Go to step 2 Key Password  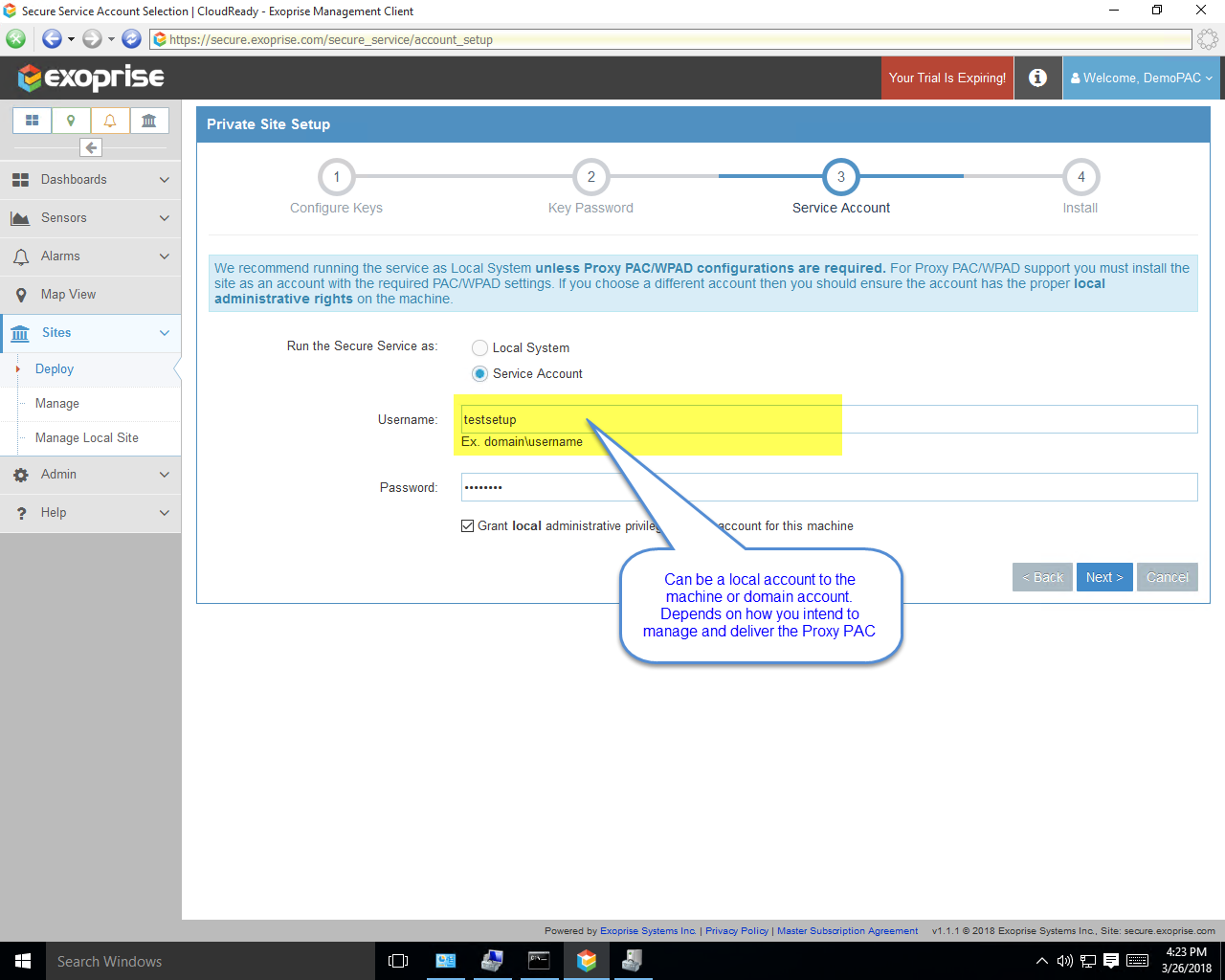[x=591, y=177]
